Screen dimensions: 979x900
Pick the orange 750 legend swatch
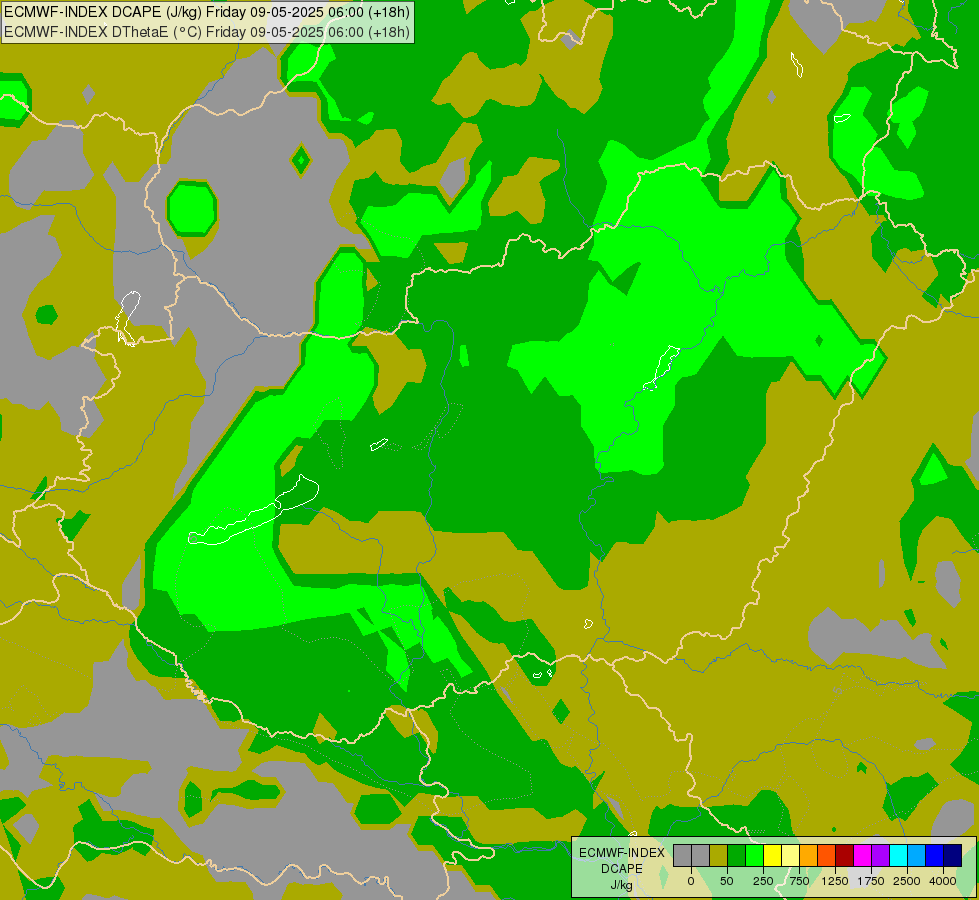click(809, 855)
